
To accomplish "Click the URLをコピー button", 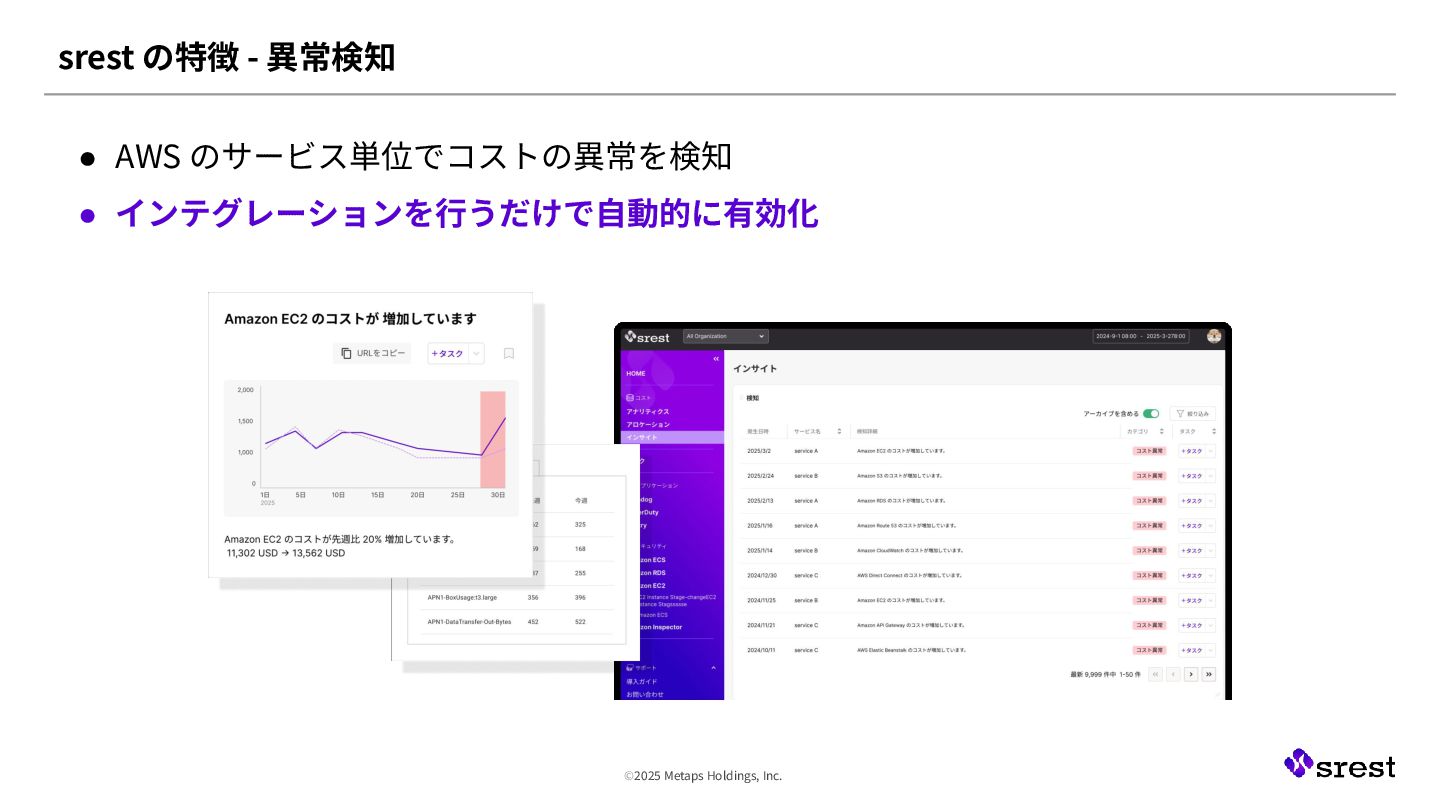I will coord(372,353).
